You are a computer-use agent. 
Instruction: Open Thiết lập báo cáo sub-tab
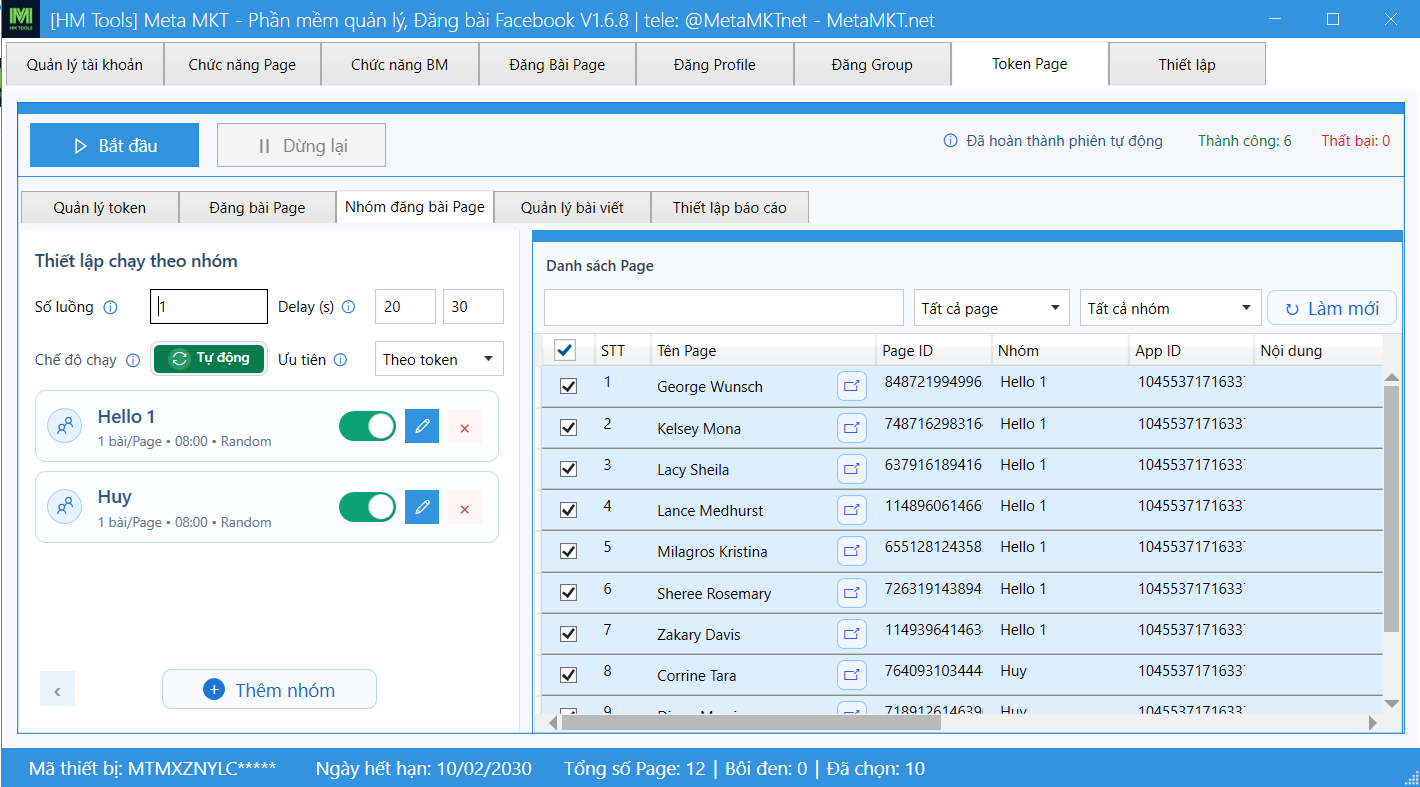point(730,207)
